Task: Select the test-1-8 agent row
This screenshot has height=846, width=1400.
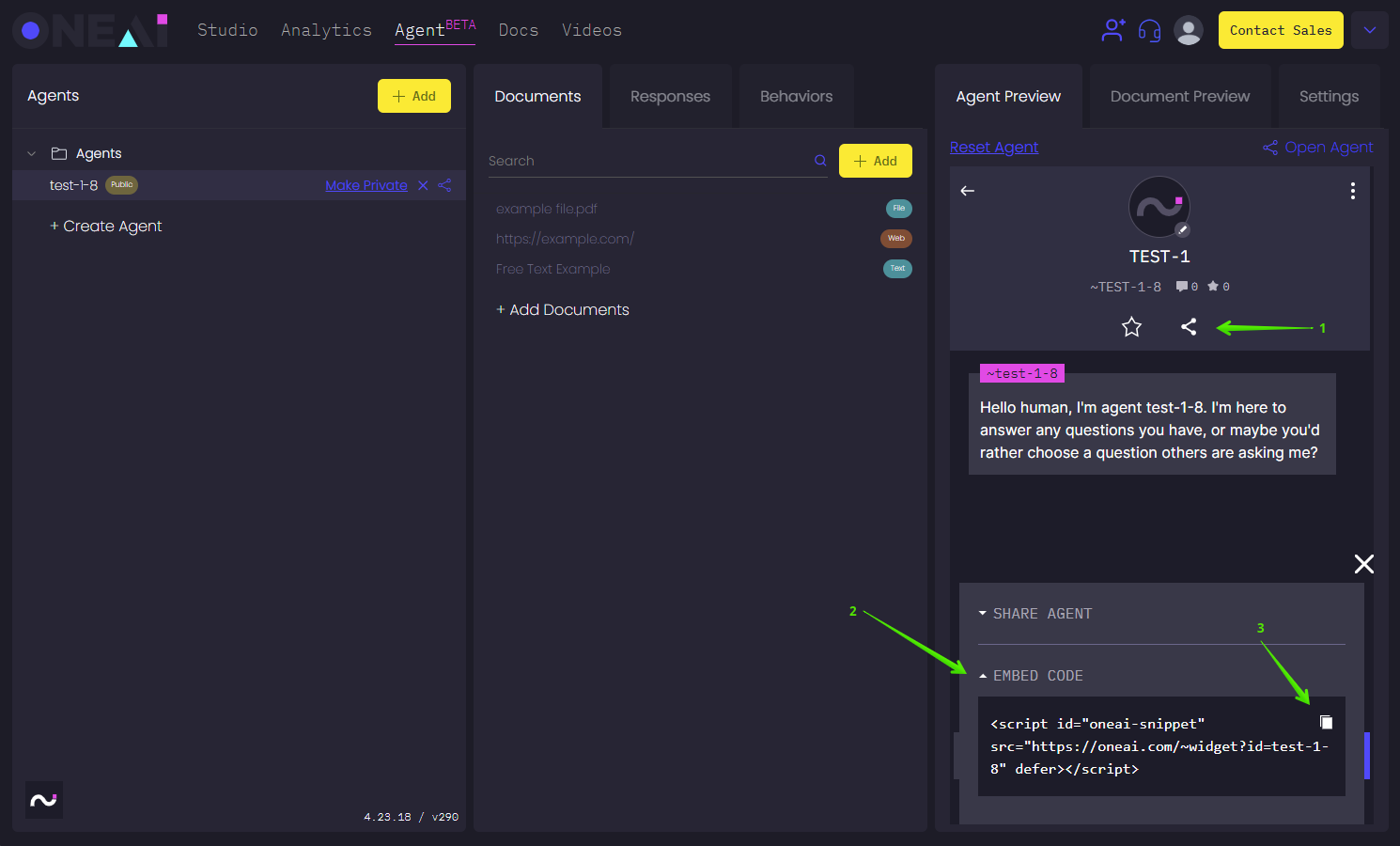Action: pyautogui.click(x=239, y=185)
